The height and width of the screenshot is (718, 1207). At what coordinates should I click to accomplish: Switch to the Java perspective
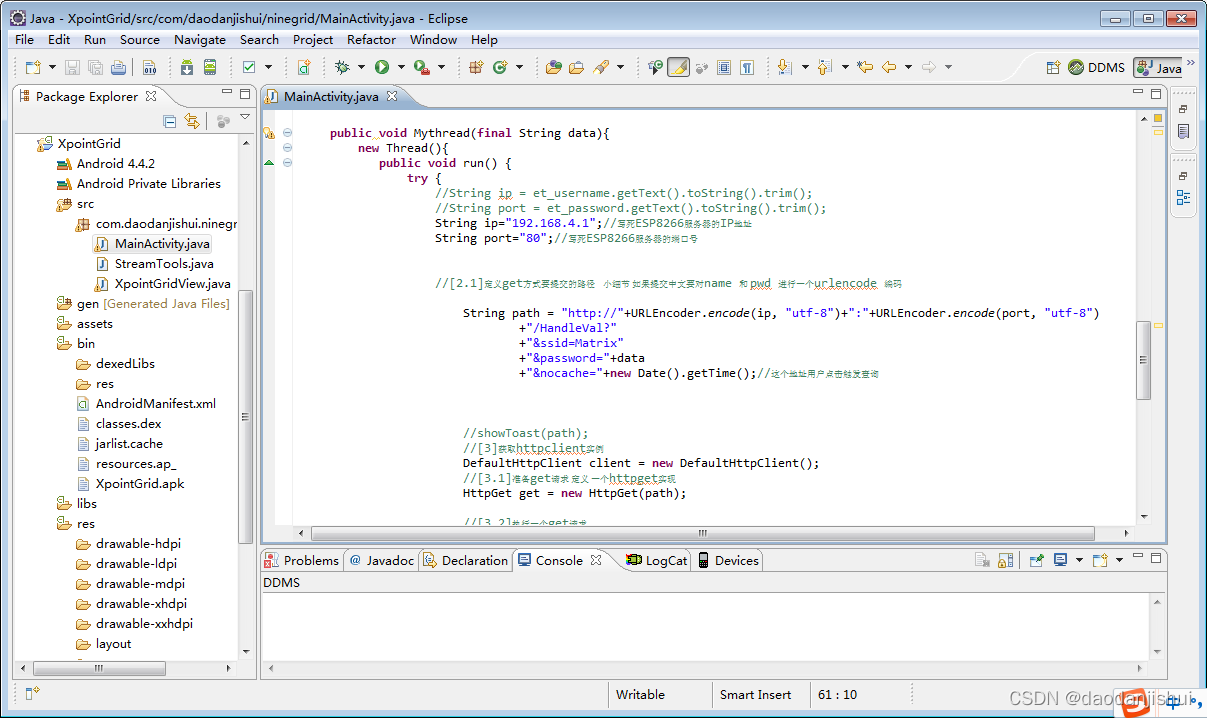tap(1159, 67)
